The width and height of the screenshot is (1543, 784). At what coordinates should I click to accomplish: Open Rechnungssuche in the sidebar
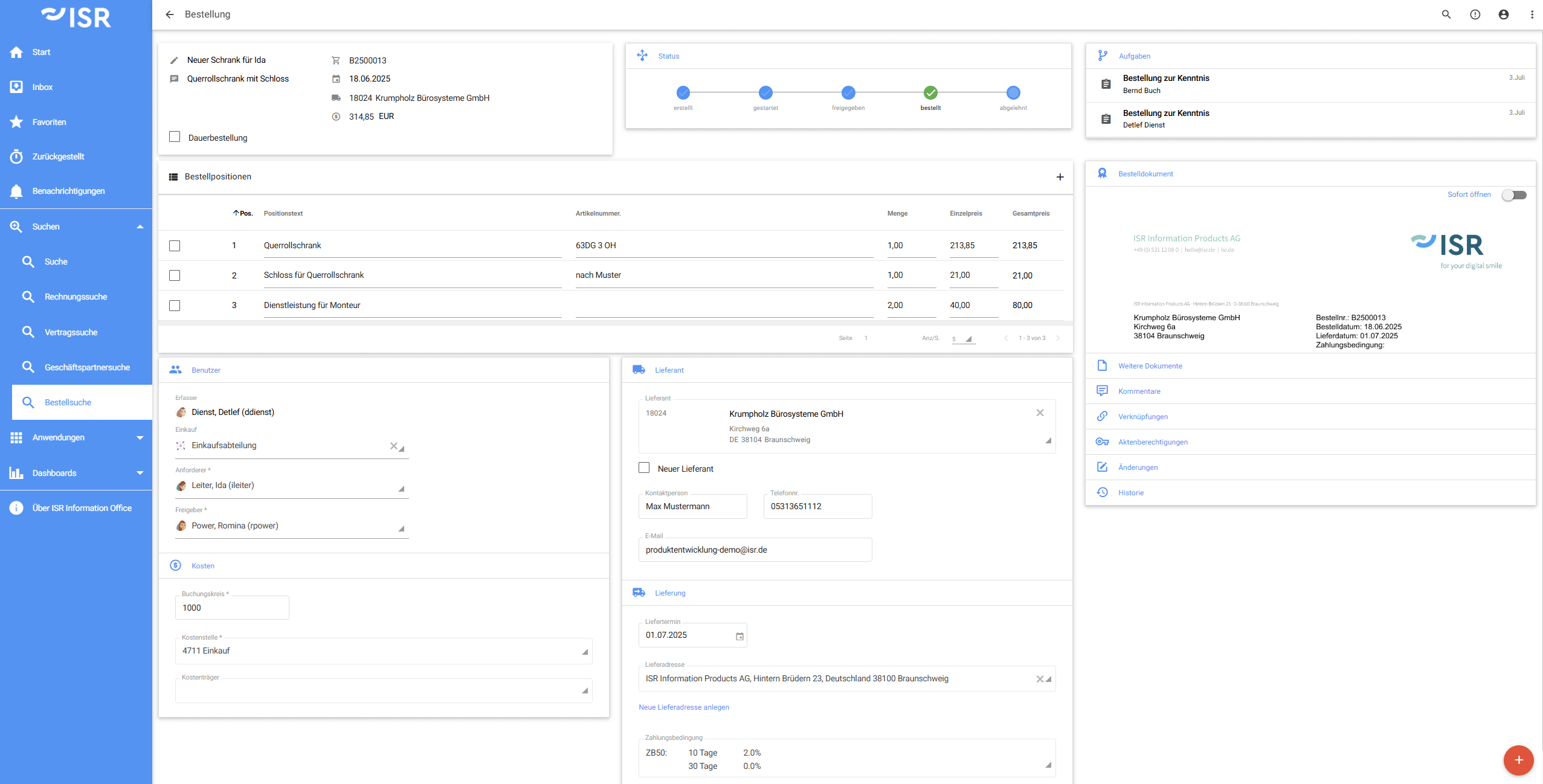click(x=76, y=297)
